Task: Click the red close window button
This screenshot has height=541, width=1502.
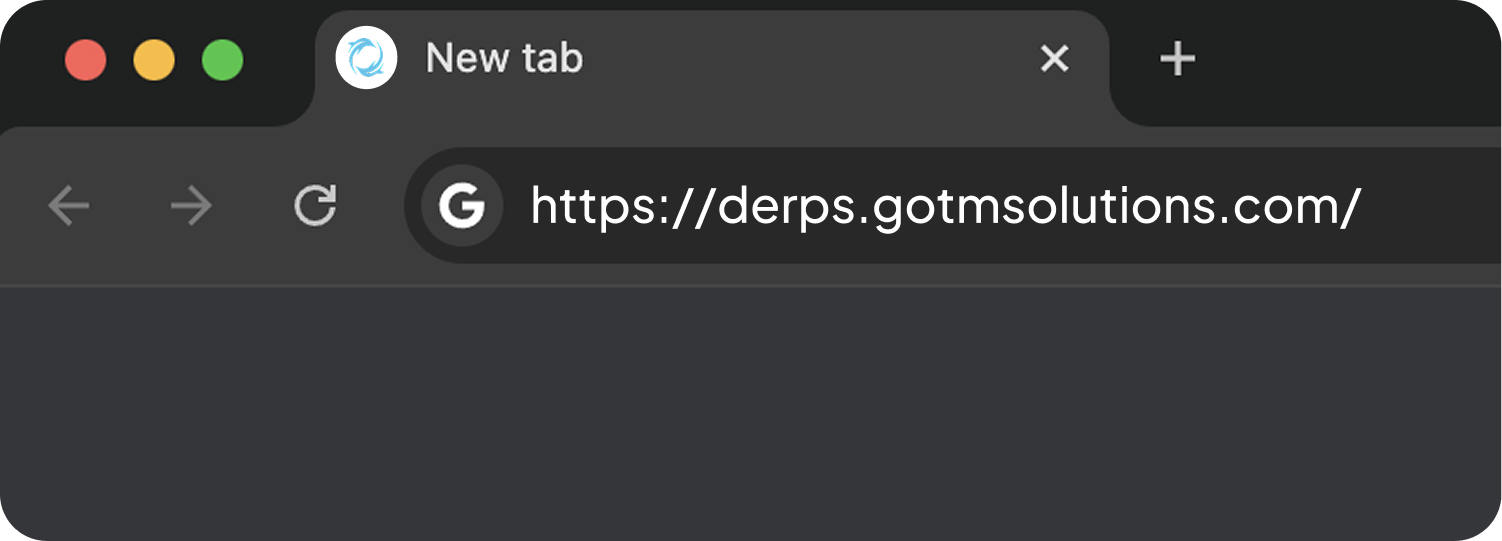Action: (x=86, y=60)
